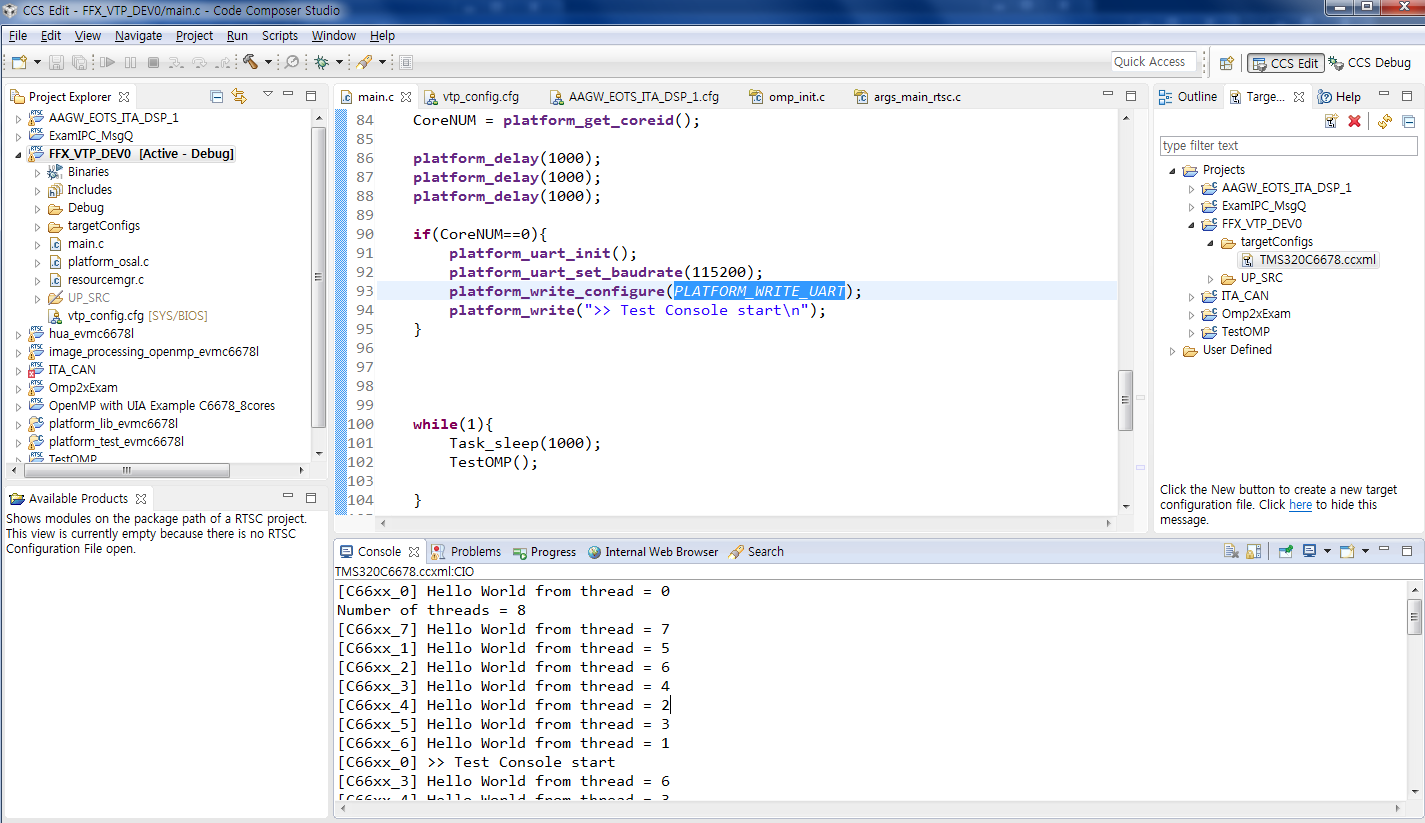Screen dimensions: 1425x823
Task: Click the Build hammer icon
Action: click(250, 62)
